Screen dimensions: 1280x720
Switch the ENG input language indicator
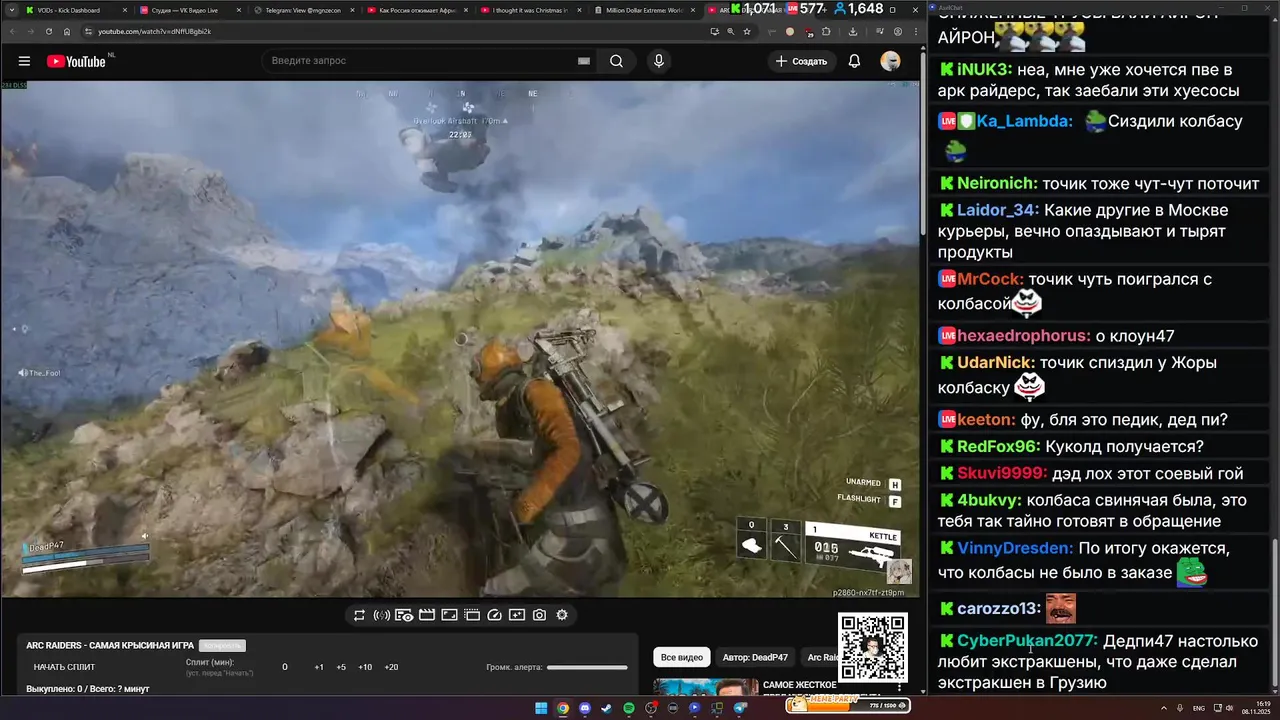tap(1199, 708)
